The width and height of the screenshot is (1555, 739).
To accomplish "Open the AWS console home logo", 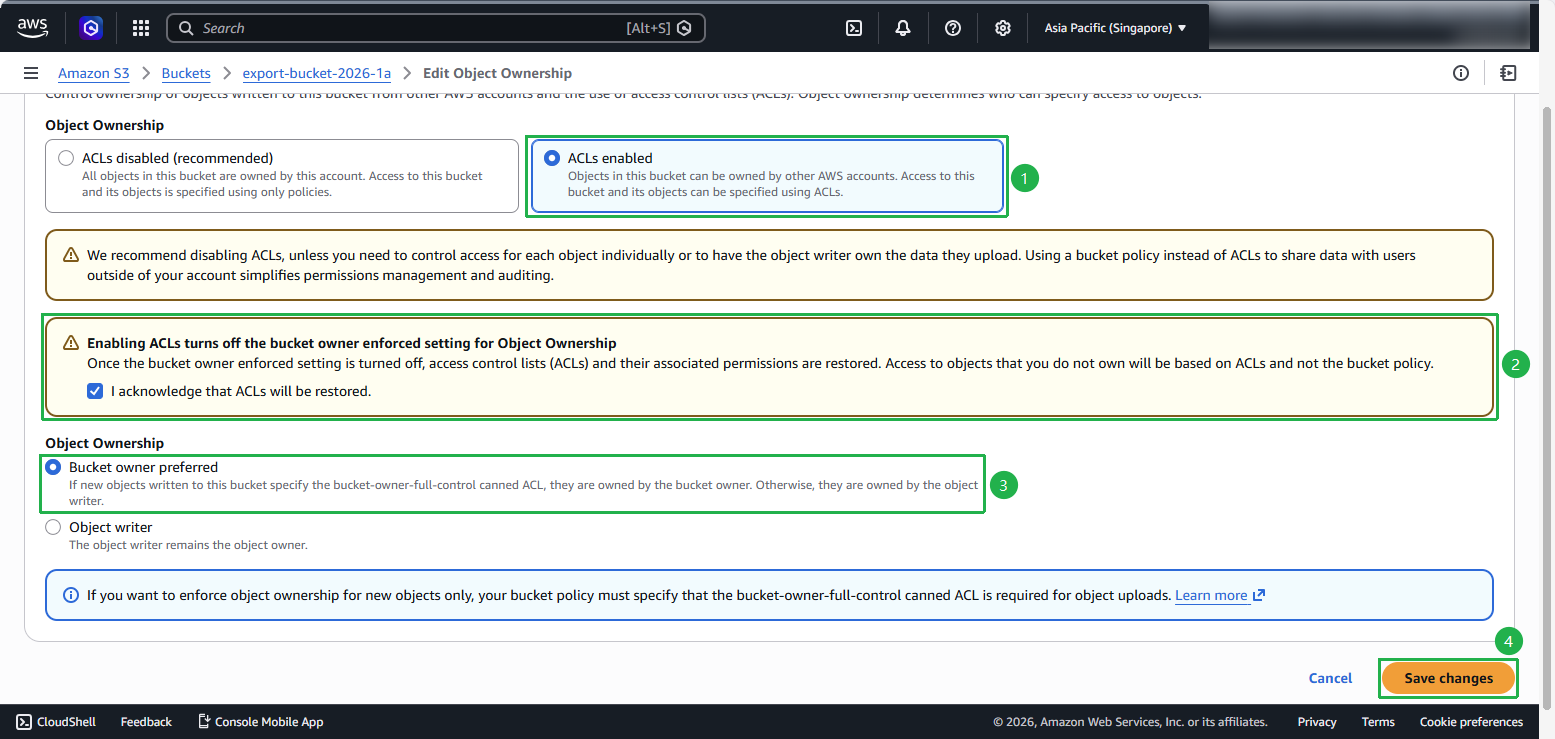I will coord(32,28).
